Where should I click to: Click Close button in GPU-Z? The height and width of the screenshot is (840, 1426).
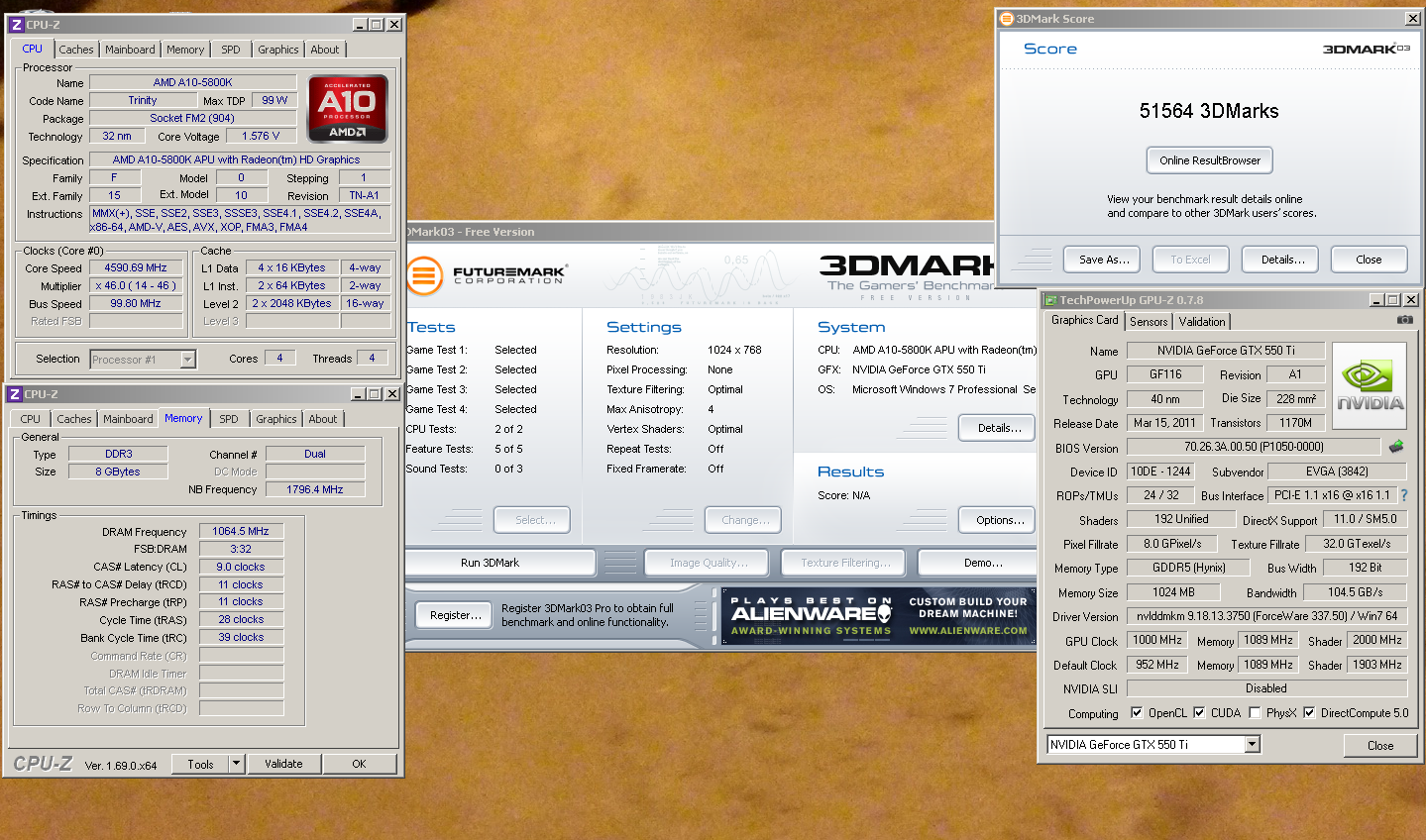click(1380, 746)
